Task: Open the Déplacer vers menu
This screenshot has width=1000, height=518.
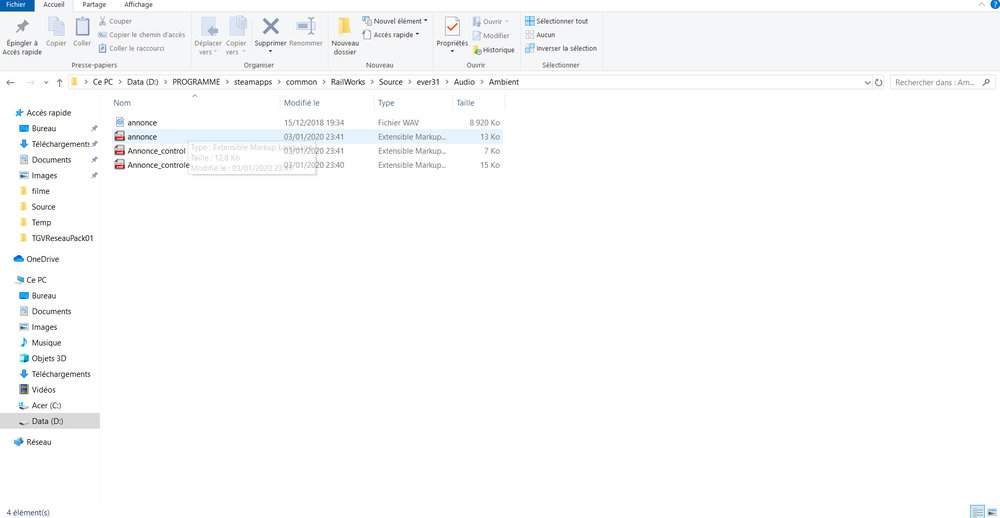Action: pyautogui.click(x=210, y=37)
